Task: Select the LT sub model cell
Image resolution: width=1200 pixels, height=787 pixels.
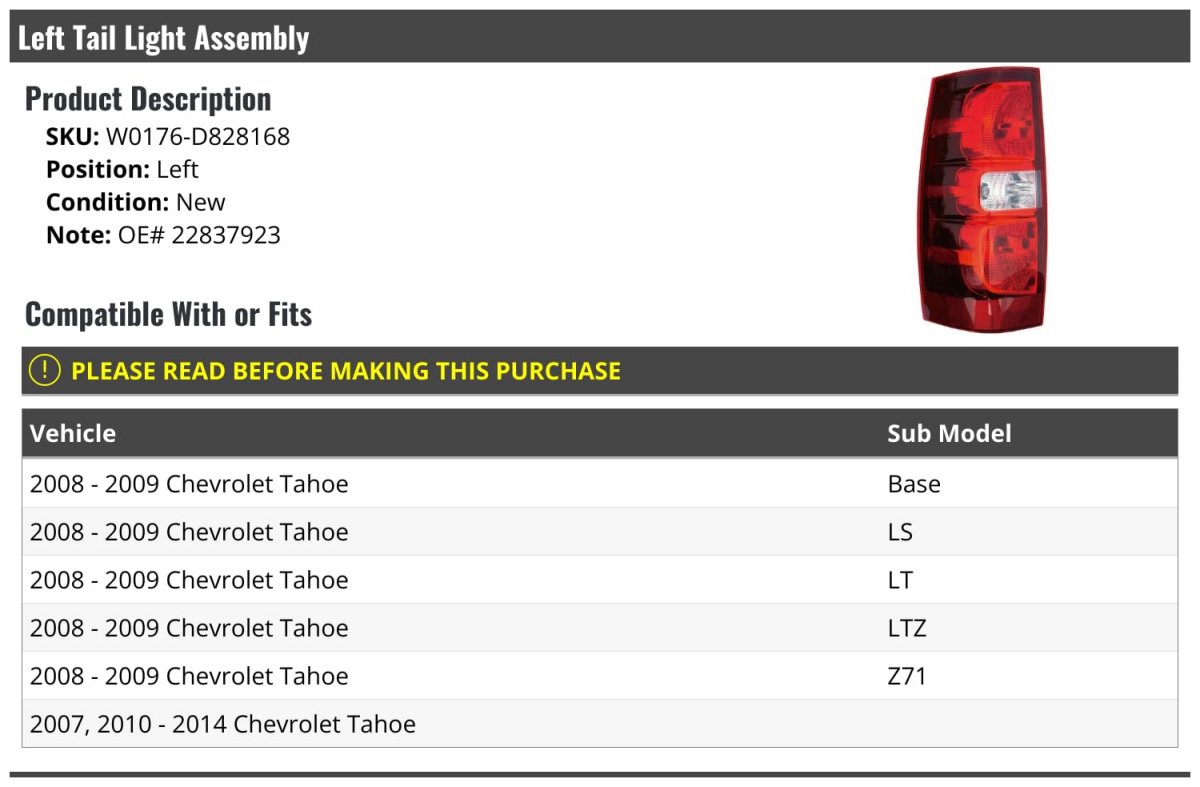Action: [900, 580]
